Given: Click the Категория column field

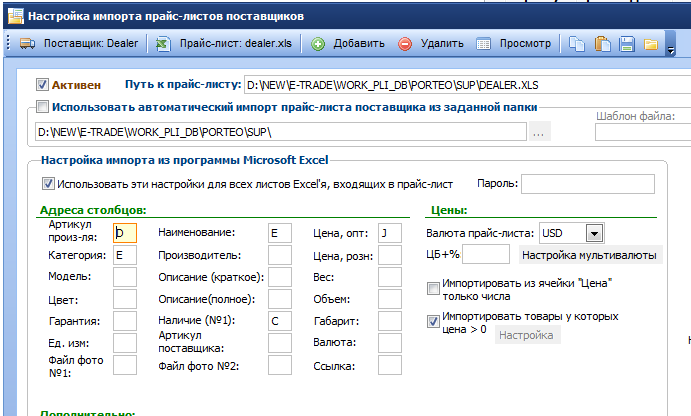Looking at the screenshot, I should click(125, 255).
